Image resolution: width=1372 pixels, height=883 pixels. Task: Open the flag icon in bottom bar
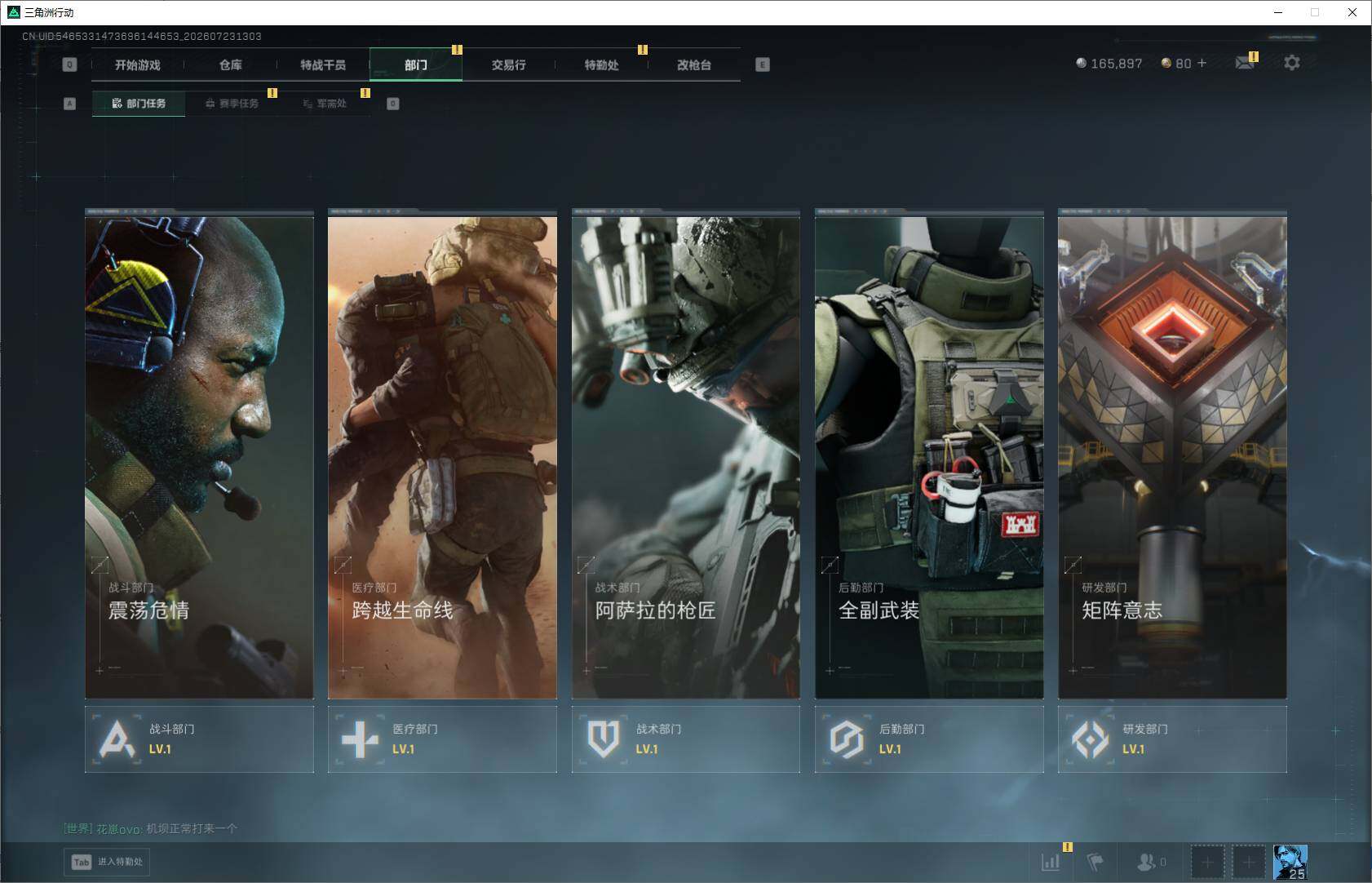1095,862
